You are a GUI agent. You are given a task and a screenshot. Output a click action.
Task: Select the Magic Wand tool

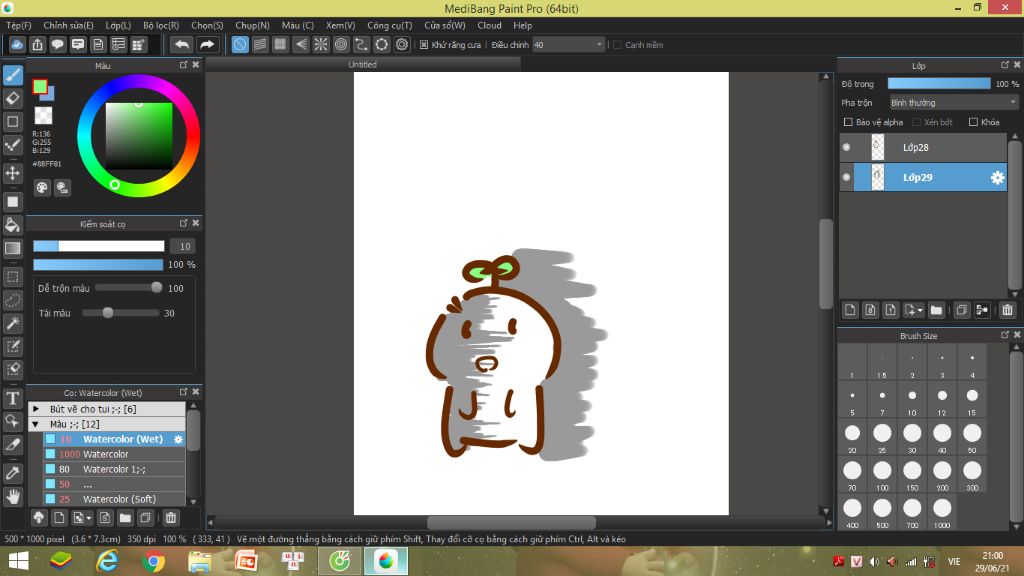pos(13,323)
